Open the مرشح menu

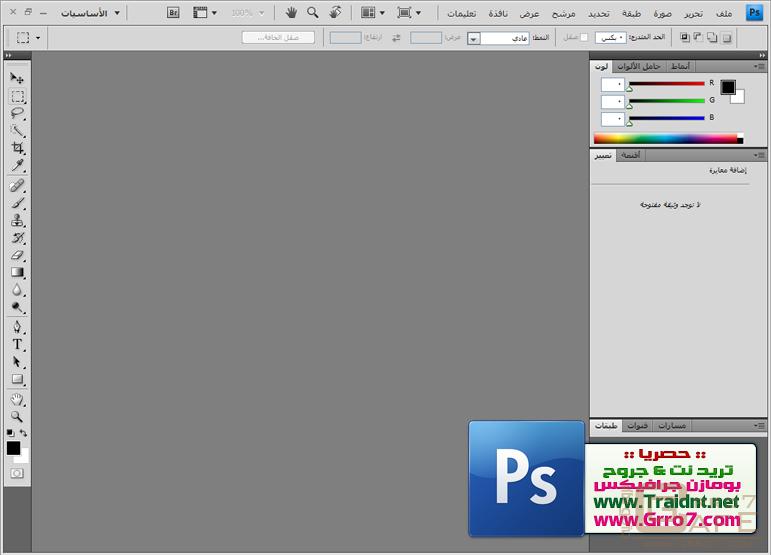click(563, 14)
